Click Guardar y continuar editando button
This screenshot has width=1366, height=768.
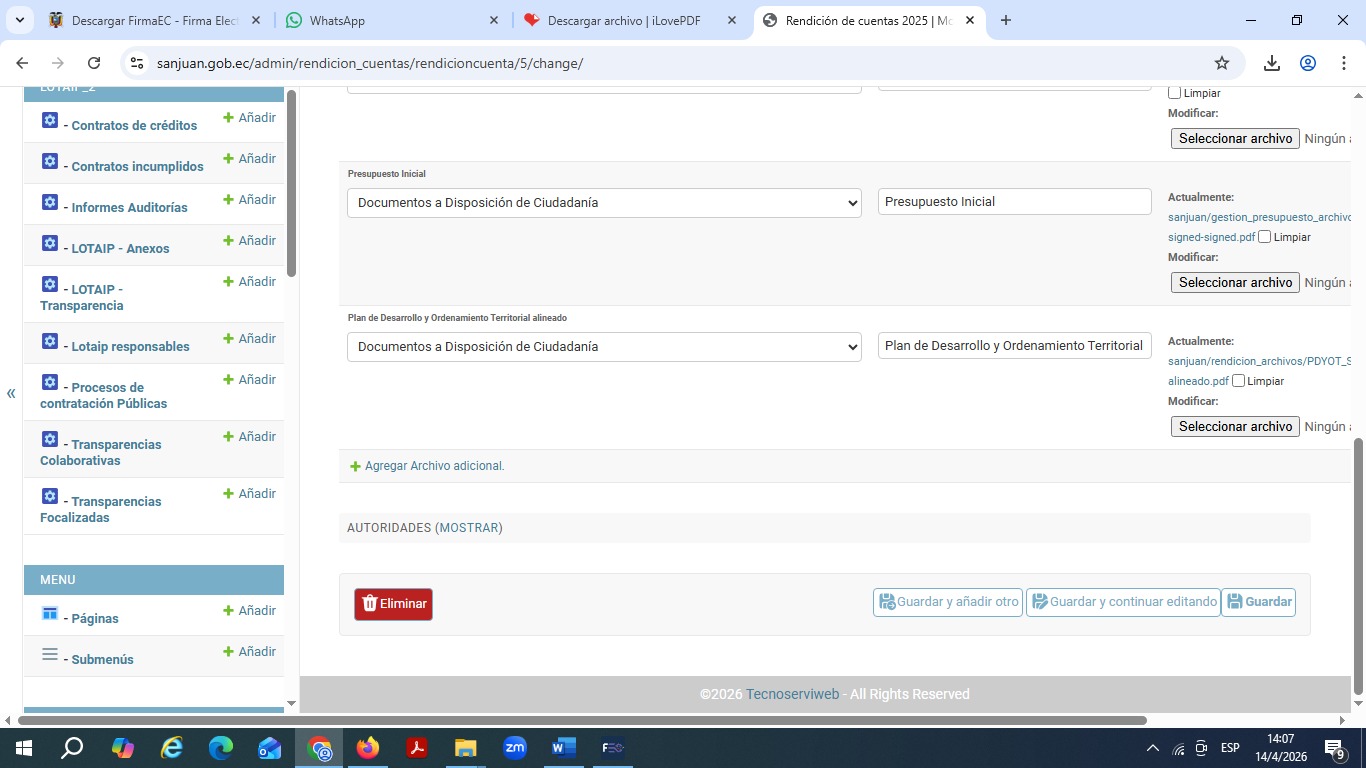coord(1123,602)
